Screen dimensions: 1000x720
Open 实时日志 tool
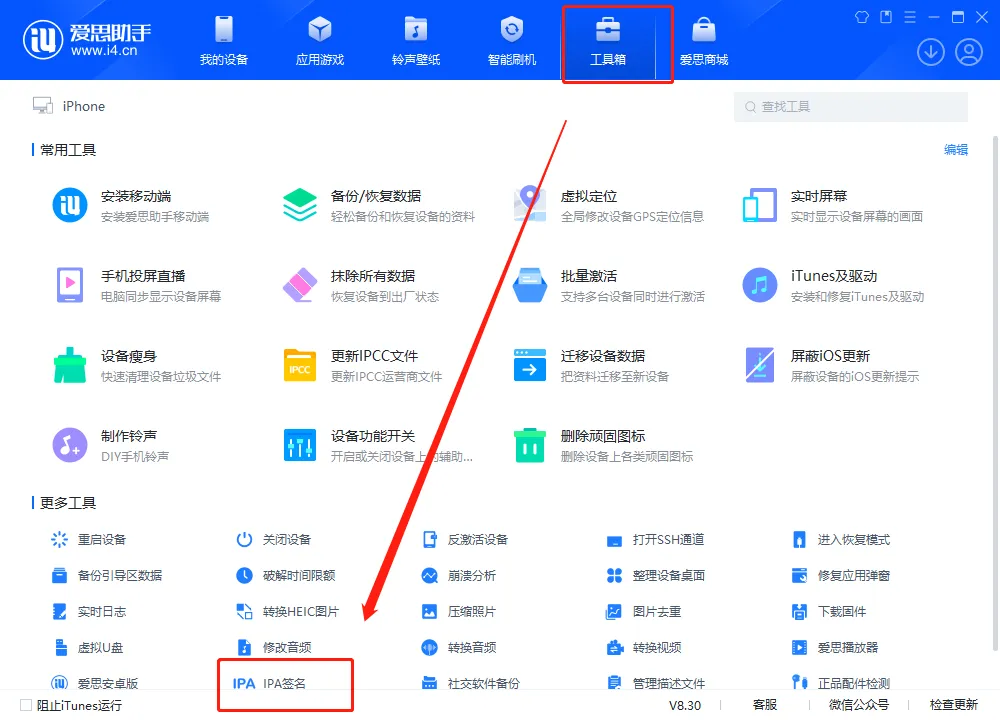89,612
